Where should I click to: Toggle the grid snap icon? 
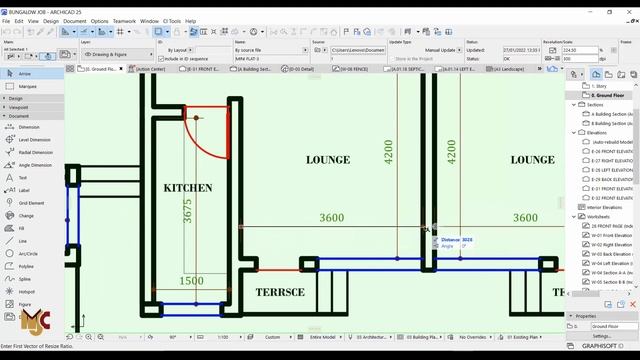click(x=120, y=31)
